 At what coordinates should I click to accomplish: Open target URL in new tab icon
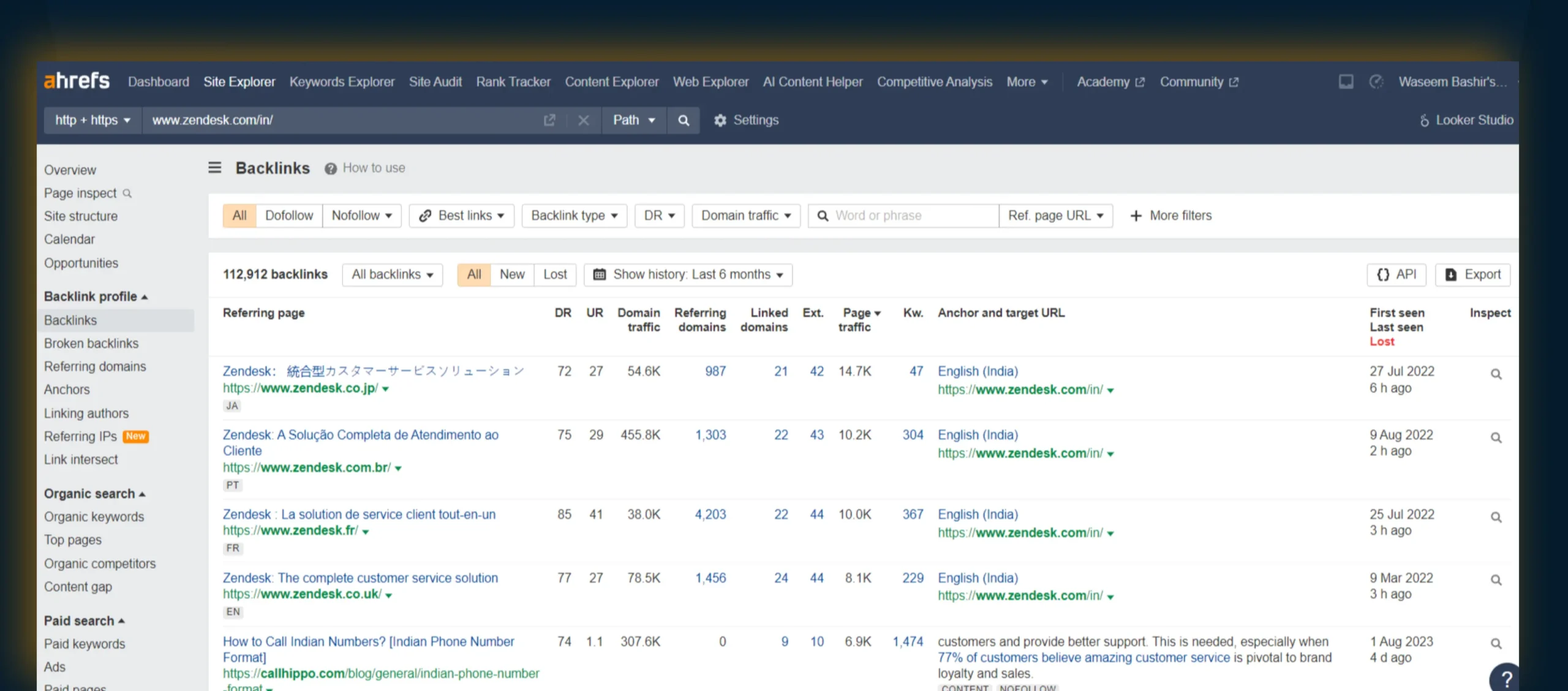click(549, 120)
